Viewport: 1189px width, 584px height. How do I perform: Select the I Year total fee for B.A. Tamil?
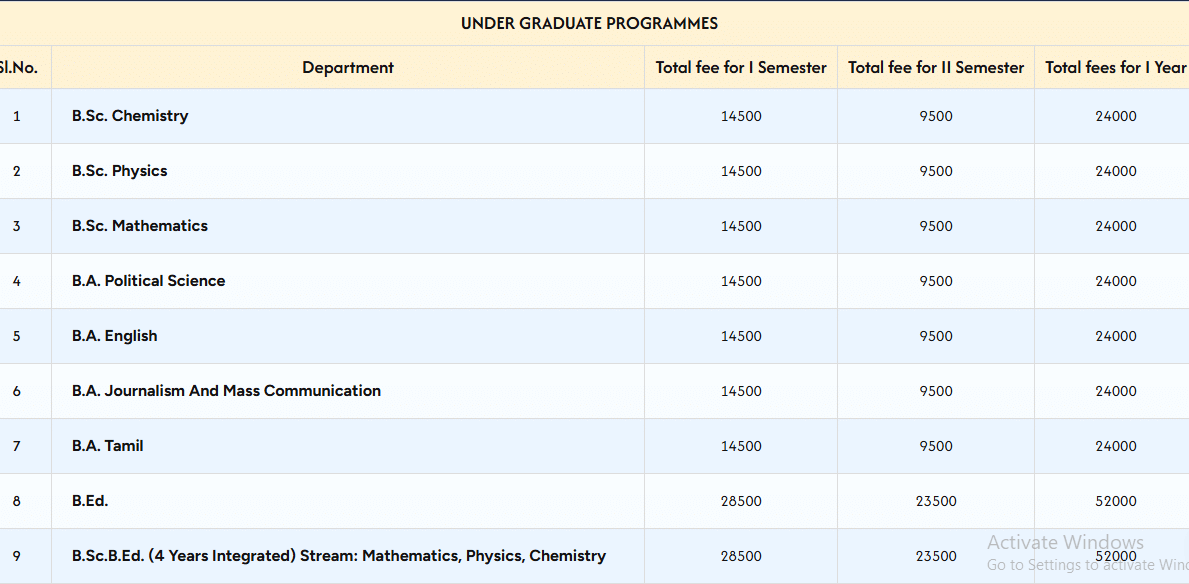[1115, 446]
